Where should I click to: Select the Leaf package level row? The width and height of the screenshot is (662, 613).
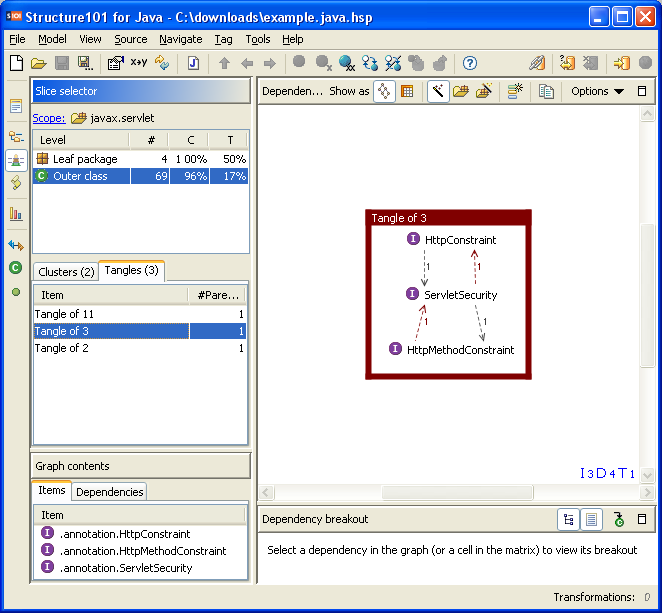pyautogui.click(x=141, y=159)
